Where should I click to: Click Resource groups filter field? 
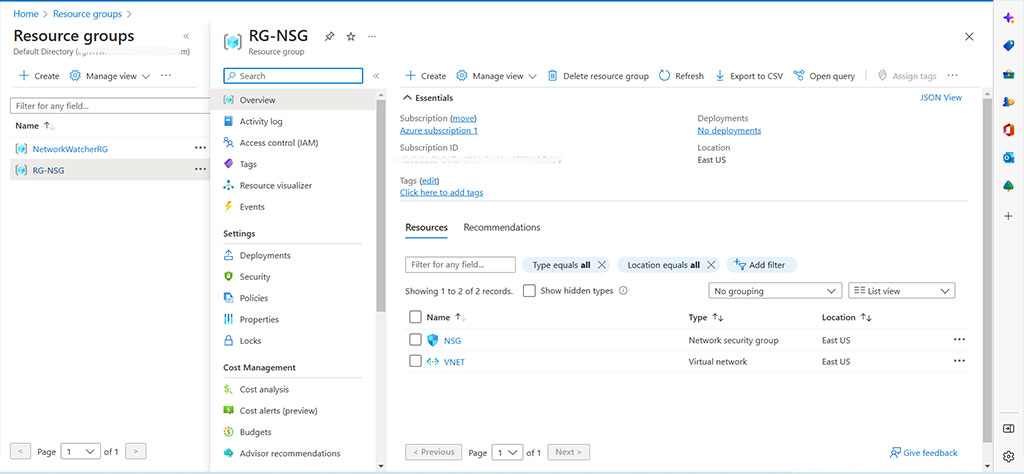[x=110, y=105]
